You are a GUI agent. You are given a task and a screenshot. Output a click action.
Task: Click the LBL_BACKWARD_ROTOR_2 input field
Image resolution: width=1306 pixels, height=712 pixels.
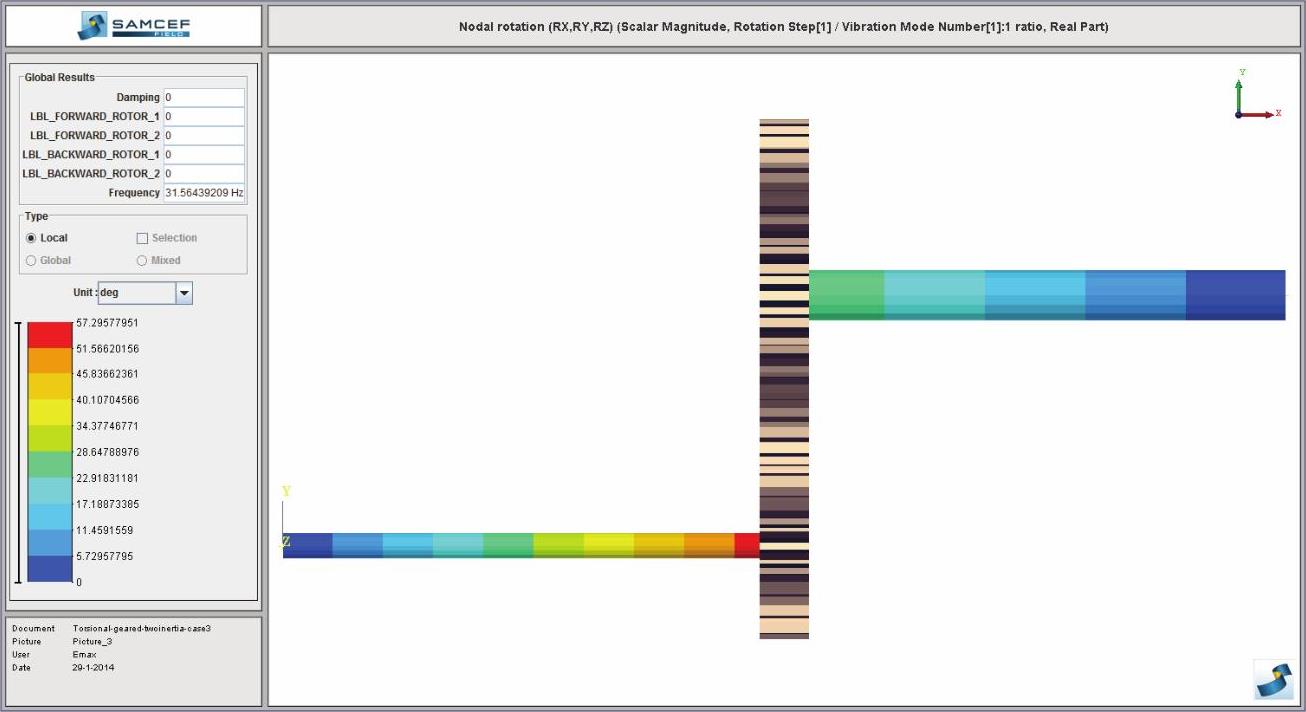point(204,173)
